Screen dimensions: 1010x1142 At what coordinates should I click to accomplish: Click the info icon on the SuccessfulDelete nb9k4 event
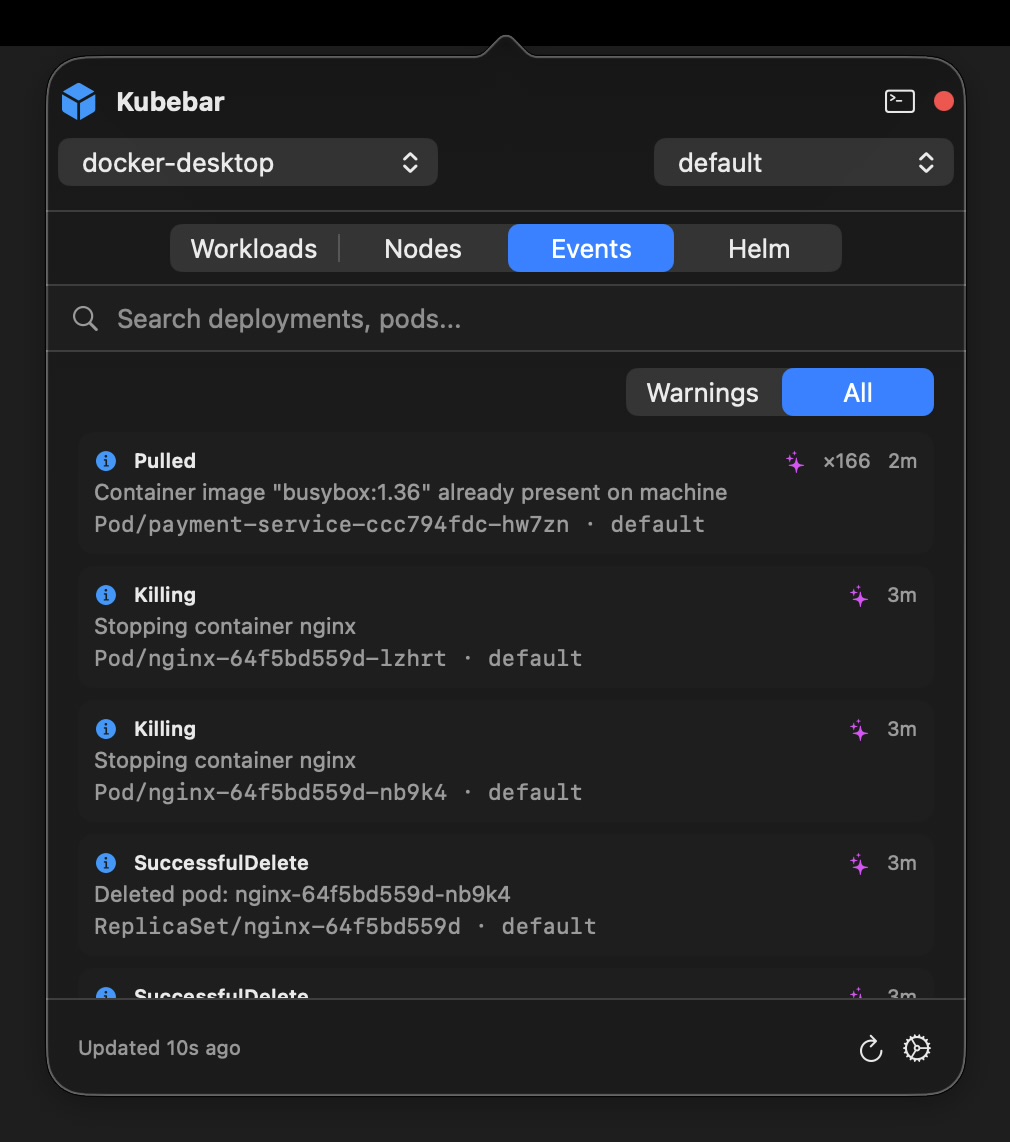106,863
